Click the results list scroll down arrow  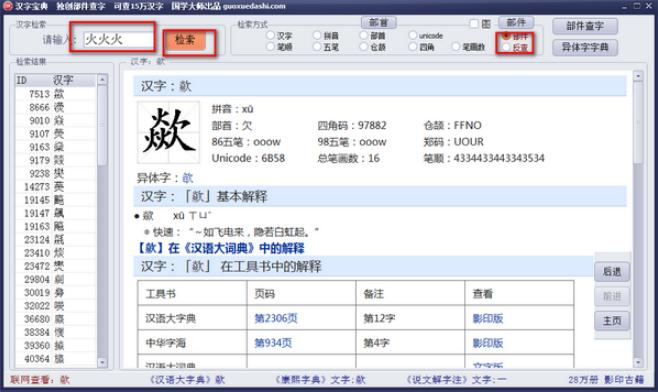(102, 362)
